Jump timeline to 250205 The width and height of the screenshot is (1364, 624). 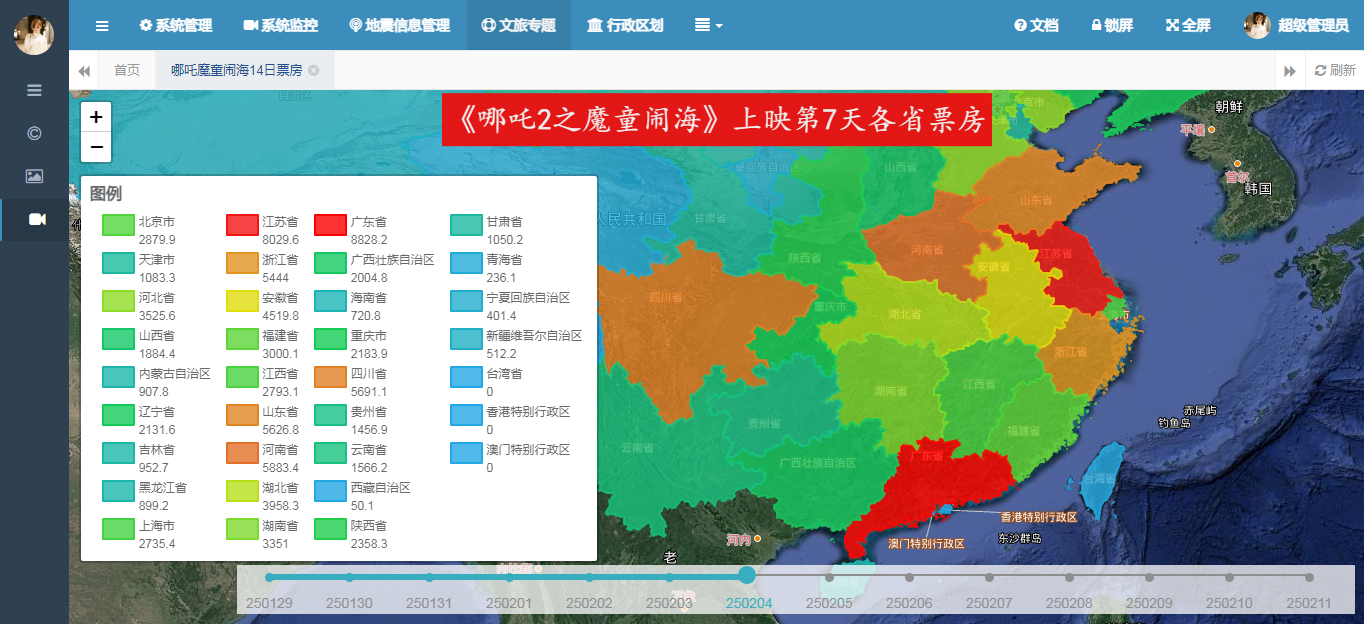click(x=829, y=577)
